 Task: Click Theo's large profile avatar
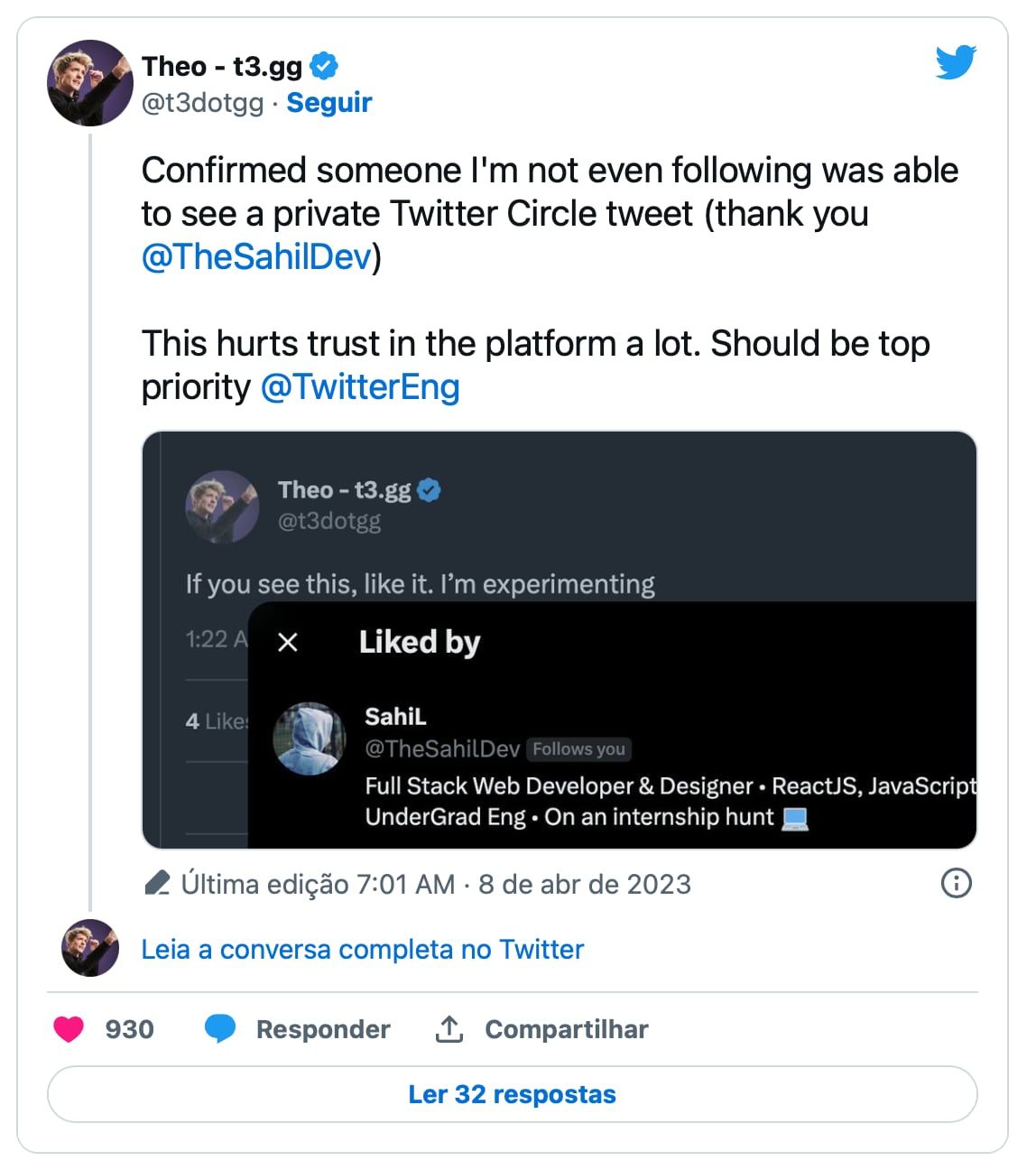[89, 83]
